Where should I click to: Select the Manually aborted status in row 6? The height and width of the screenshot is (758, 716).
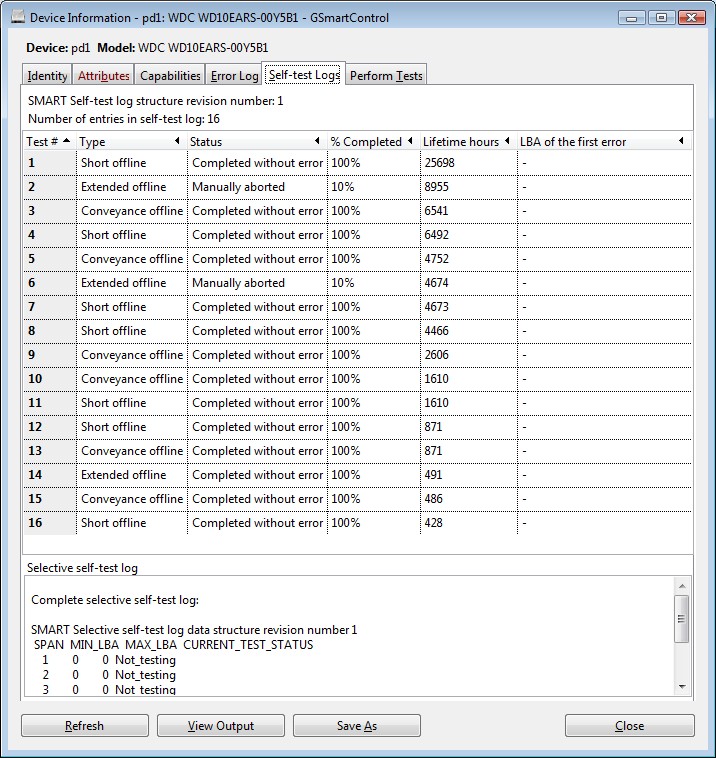[257, 283]
